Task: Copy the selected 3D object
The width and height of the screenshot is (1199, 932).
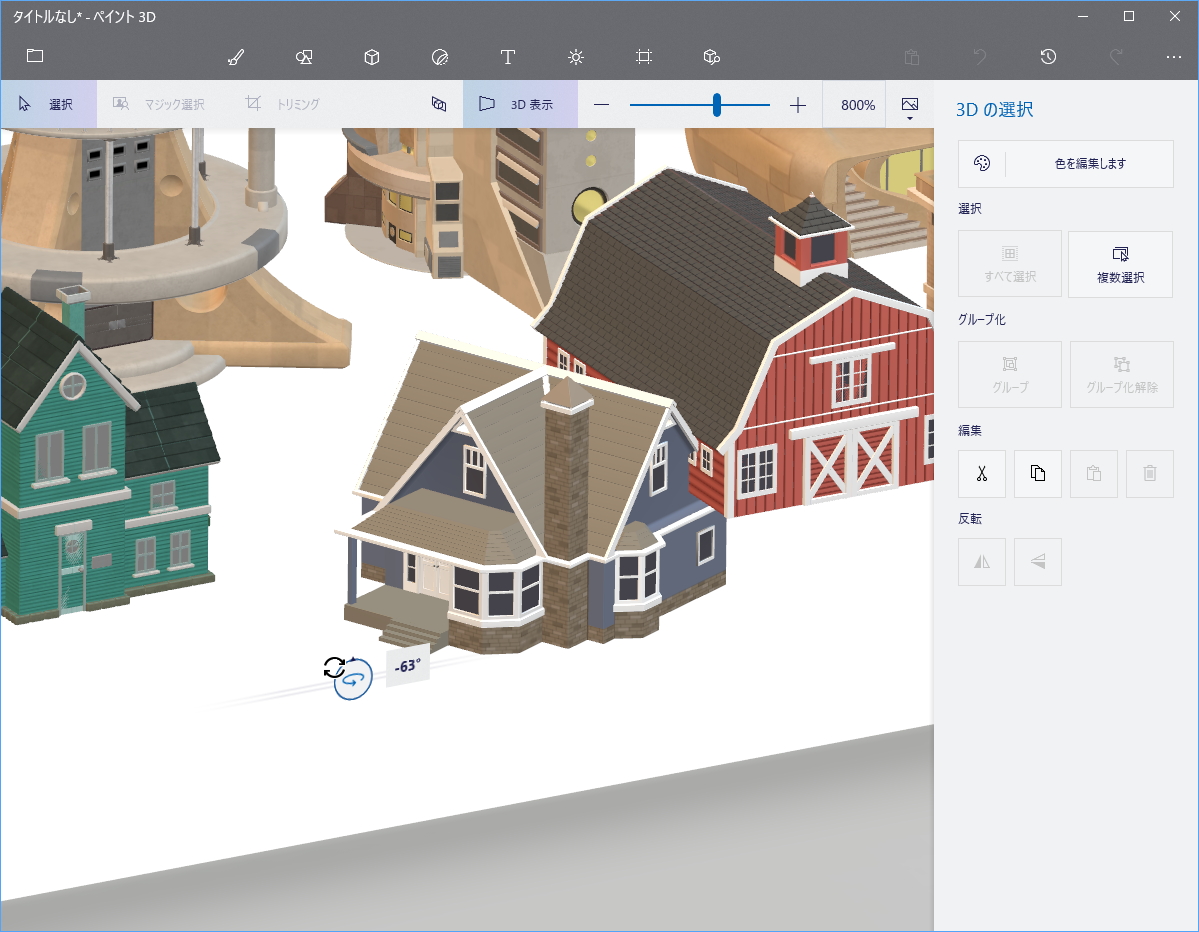Action: (x=1038, y=474)
